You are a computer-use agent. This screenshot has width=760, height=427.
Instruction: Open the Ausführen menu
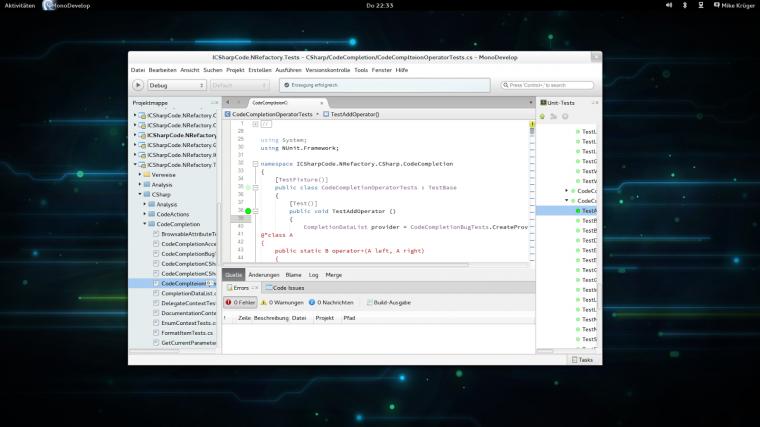click(288, 70)
